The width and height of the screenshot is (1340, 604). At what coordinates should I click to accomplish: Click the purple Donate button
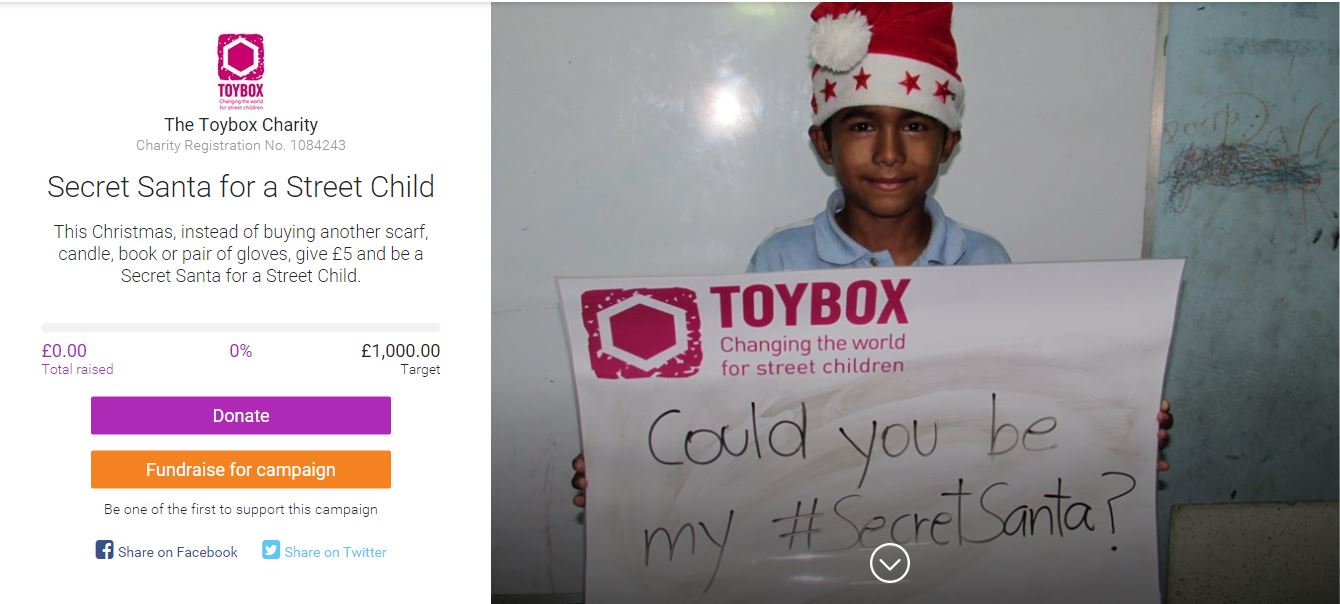(241, 416)
